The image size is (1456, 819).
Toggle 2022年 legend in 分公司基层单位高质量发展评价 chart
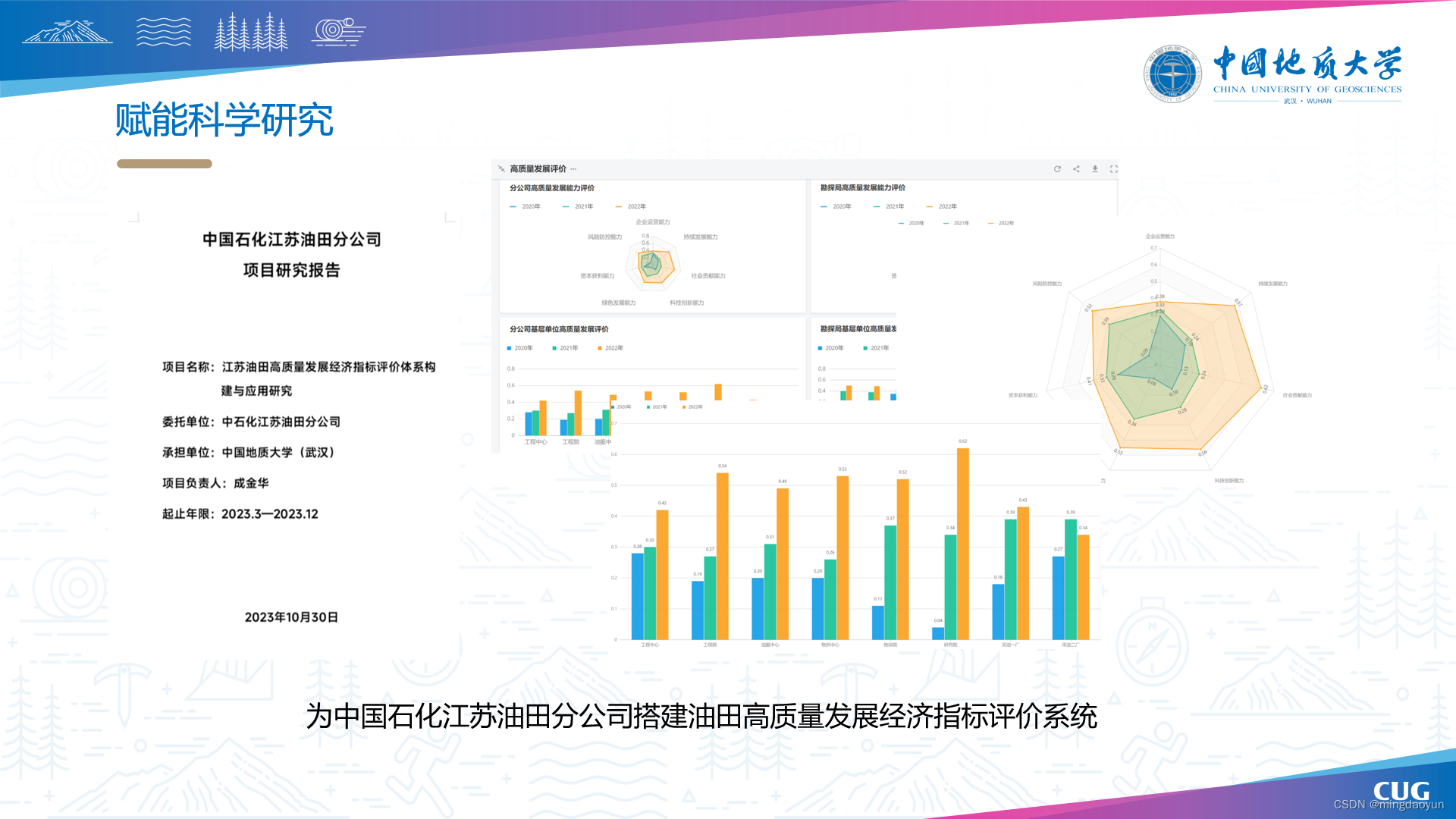click(610, 348)
